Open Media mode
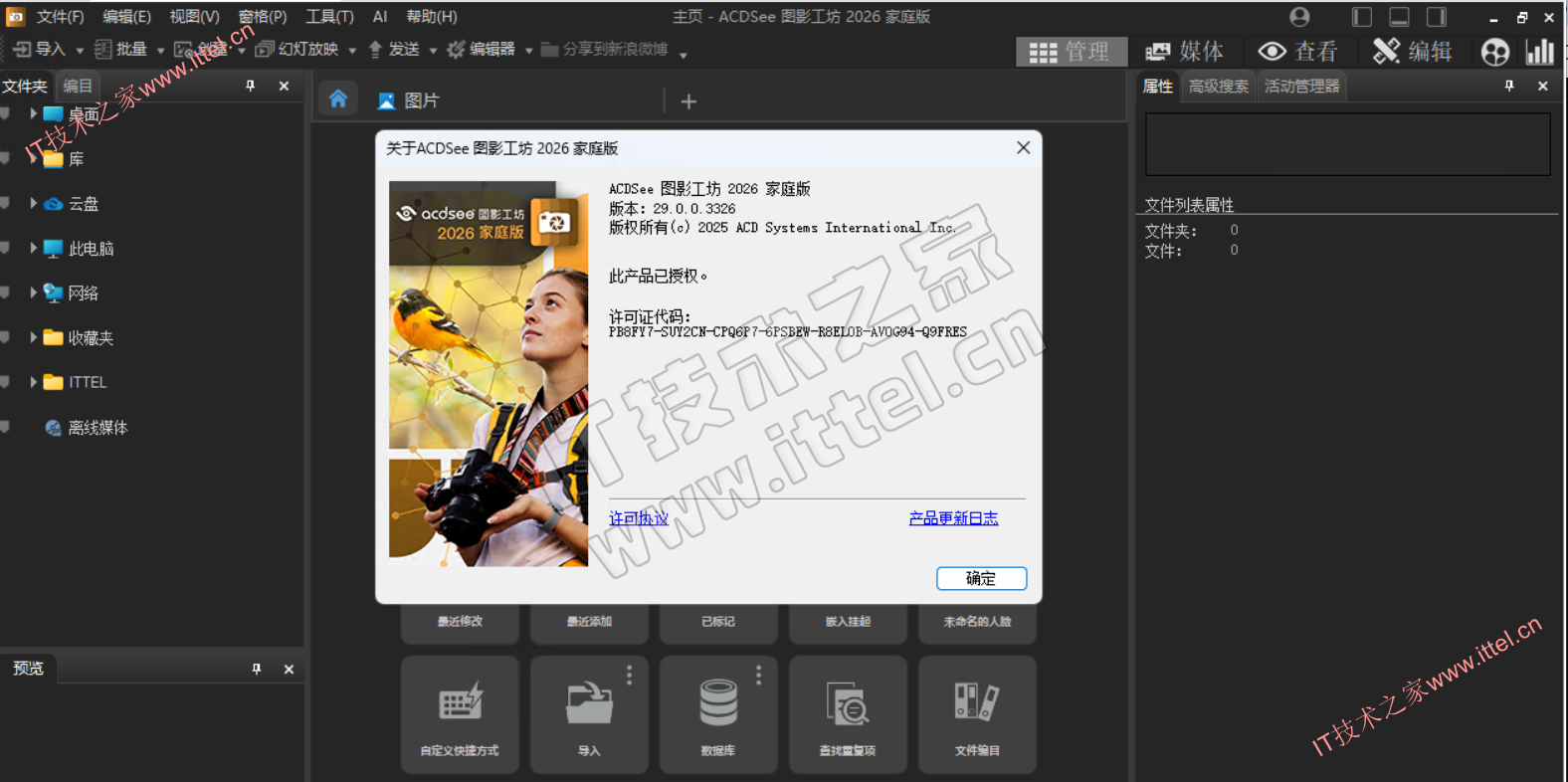Viewport: 1568px width, 782px height. (x=1184, y=52)
